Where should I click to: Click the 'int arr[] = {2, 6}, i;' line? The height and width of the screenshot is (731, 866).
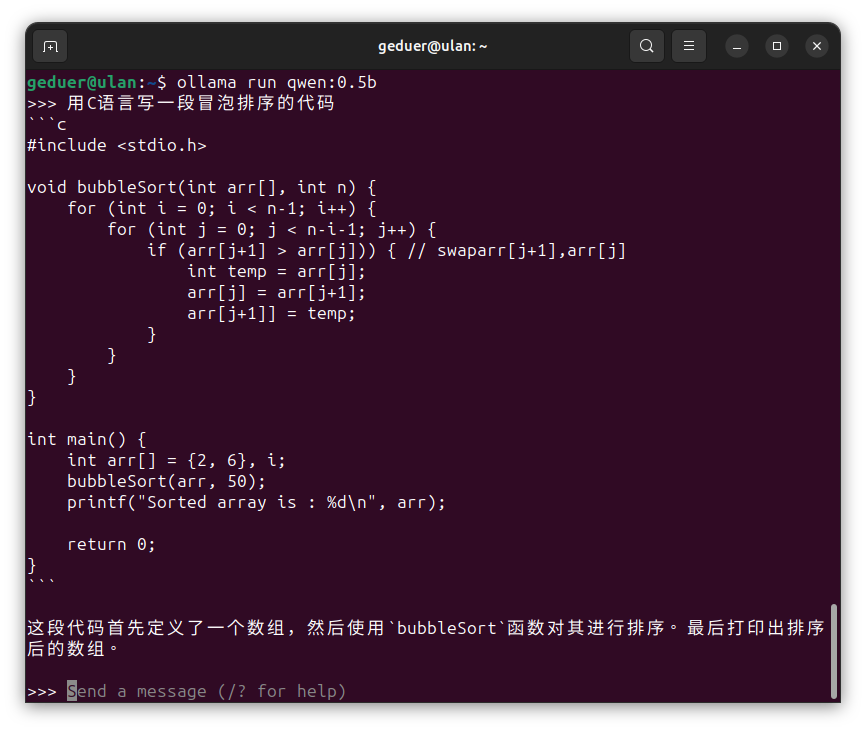176,460
